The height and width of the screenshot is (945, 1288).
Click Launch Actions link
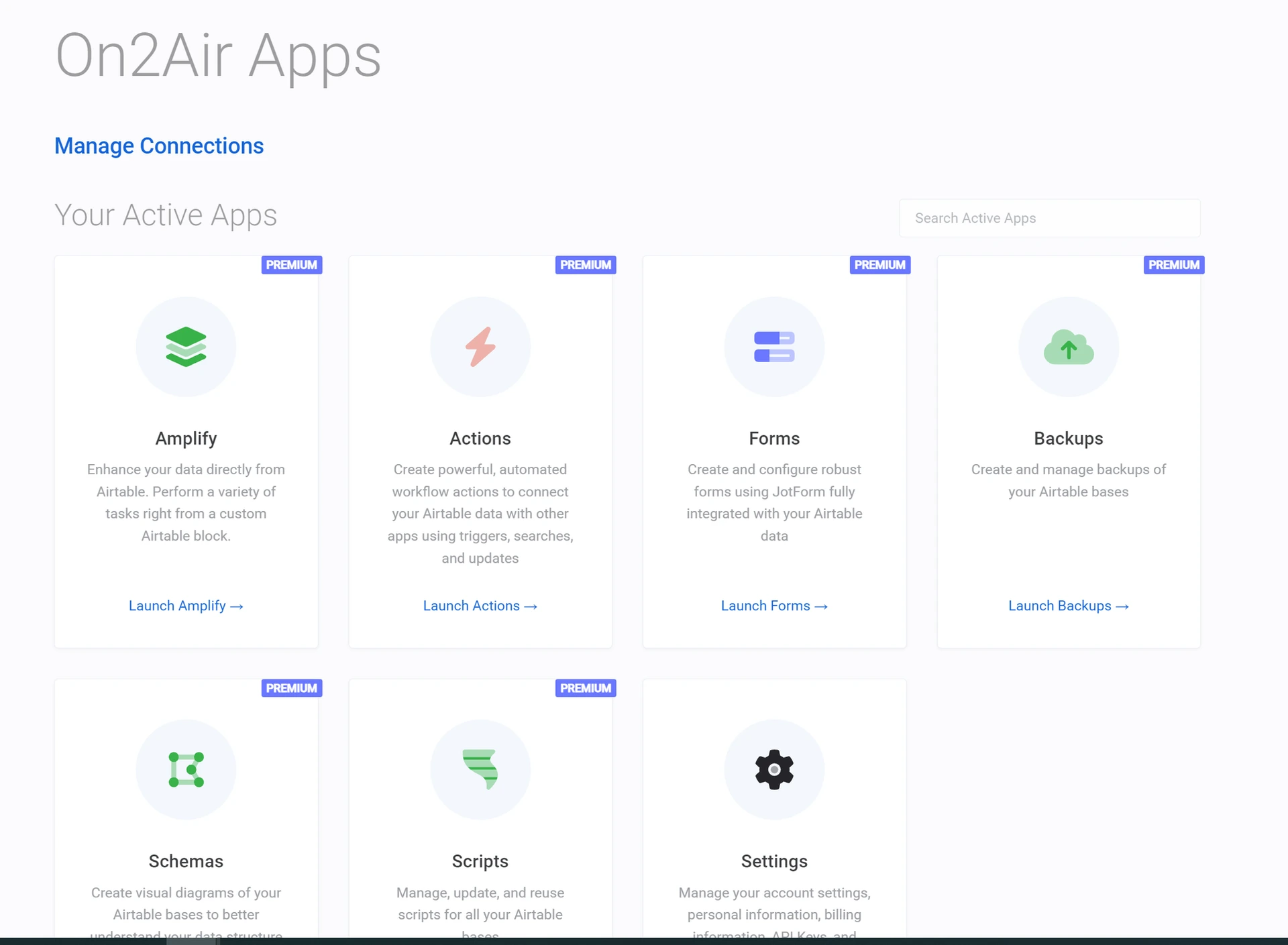pos(480,606)
